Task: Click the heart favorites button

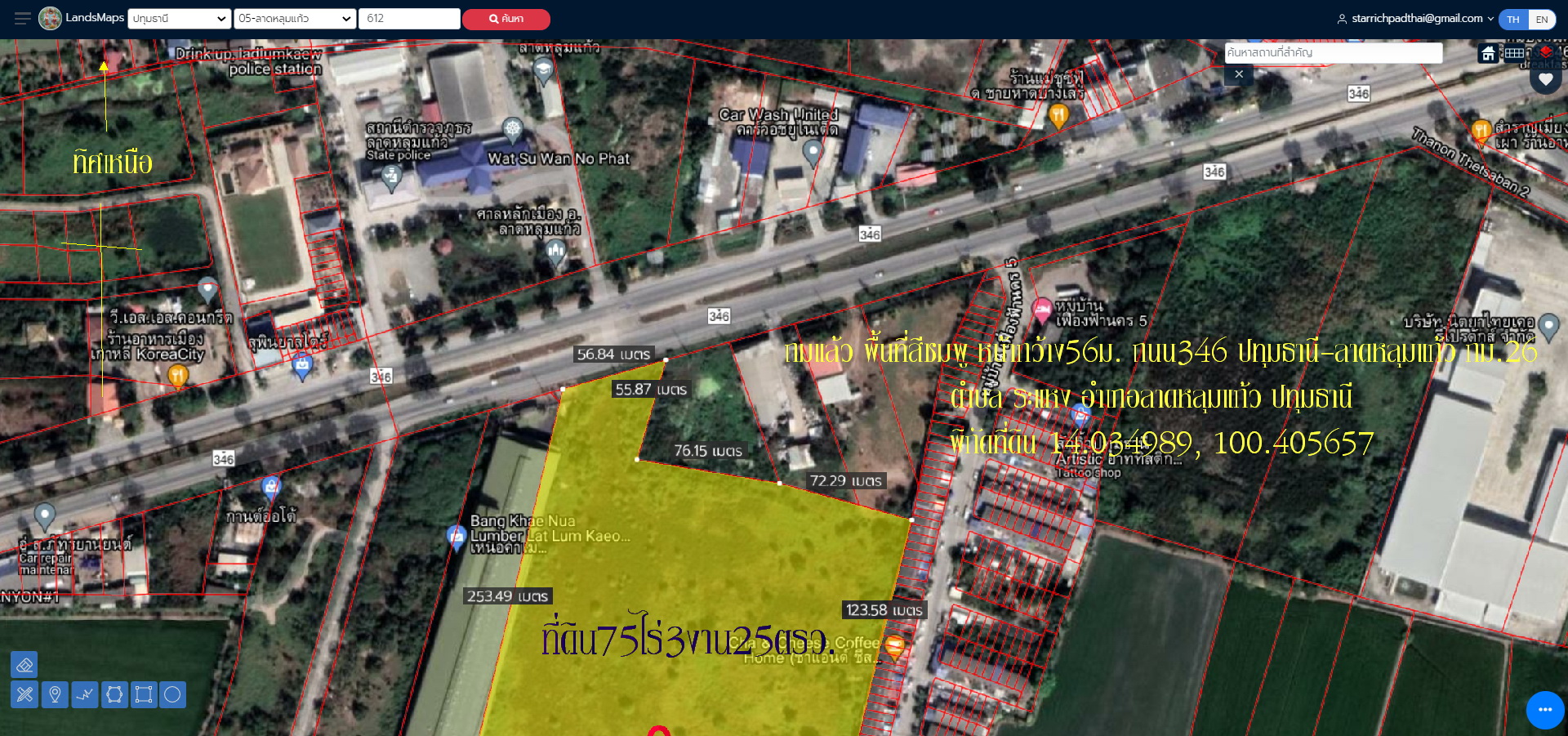Action: tap(1545, 79)
